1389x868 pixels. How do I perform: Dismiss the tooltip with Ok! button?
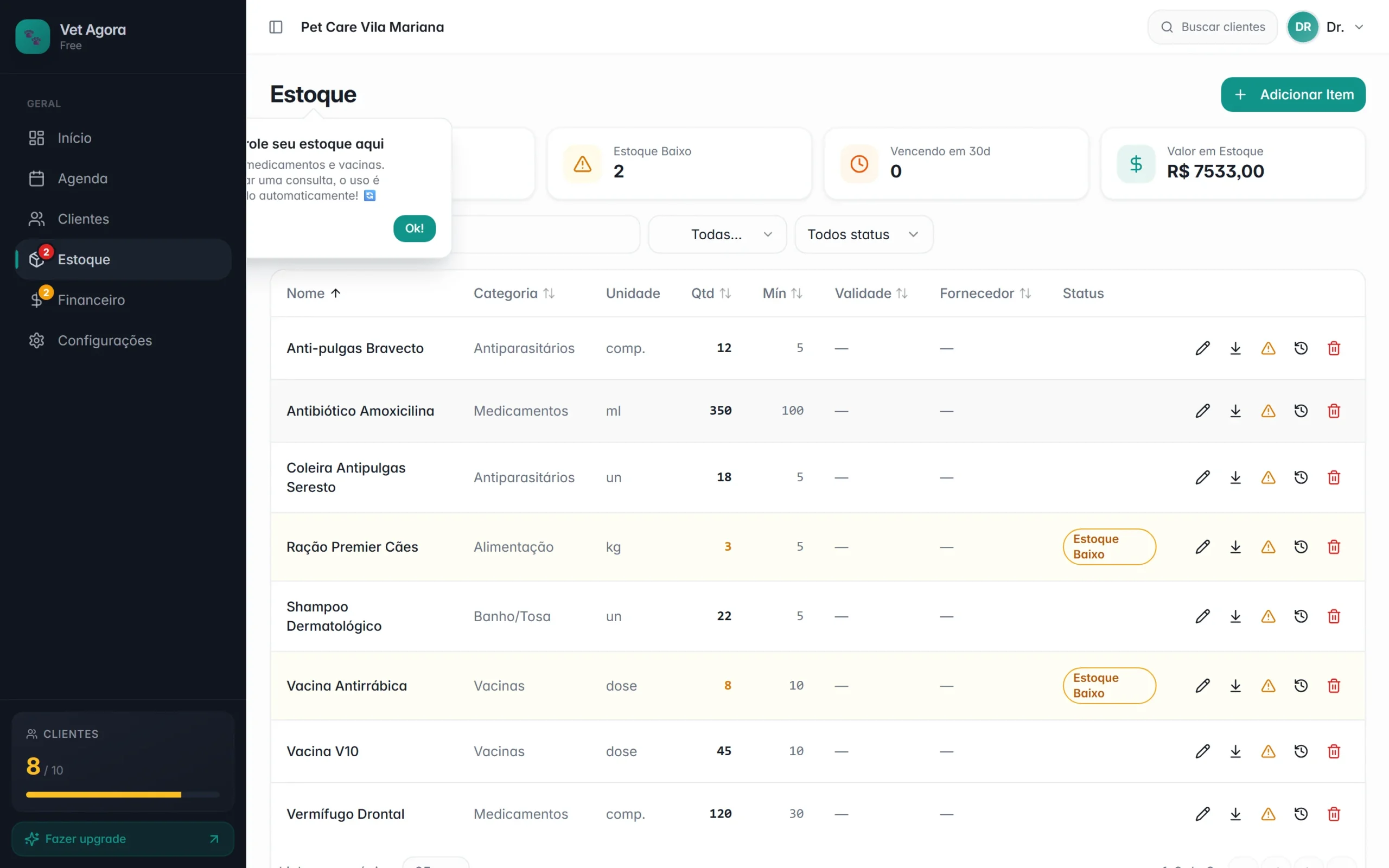click(414, 228)
